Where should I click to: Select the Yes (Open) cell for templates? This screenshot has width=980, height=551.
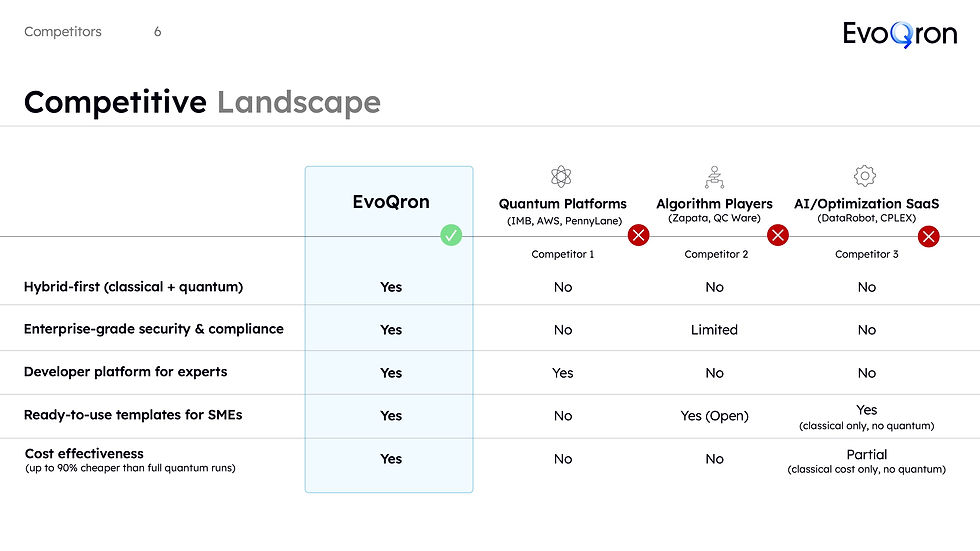[x=714, y=416]
